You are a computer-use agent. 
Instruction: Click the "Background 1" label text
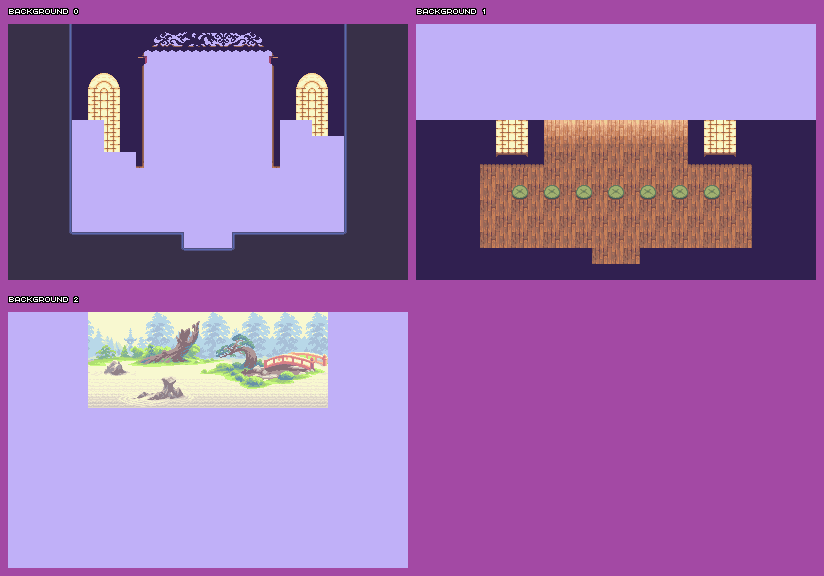pyautogui.click(x=451, y=12)
